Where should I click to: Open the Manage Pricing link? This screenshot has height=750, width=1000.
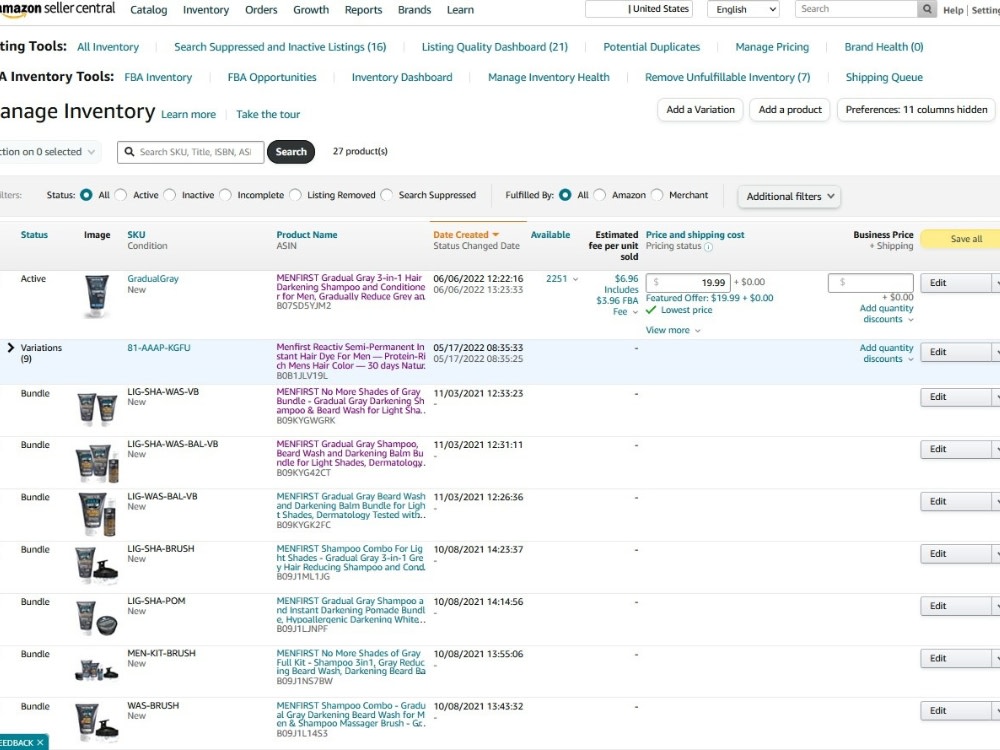pyautogui.click(x=772, y=47)
